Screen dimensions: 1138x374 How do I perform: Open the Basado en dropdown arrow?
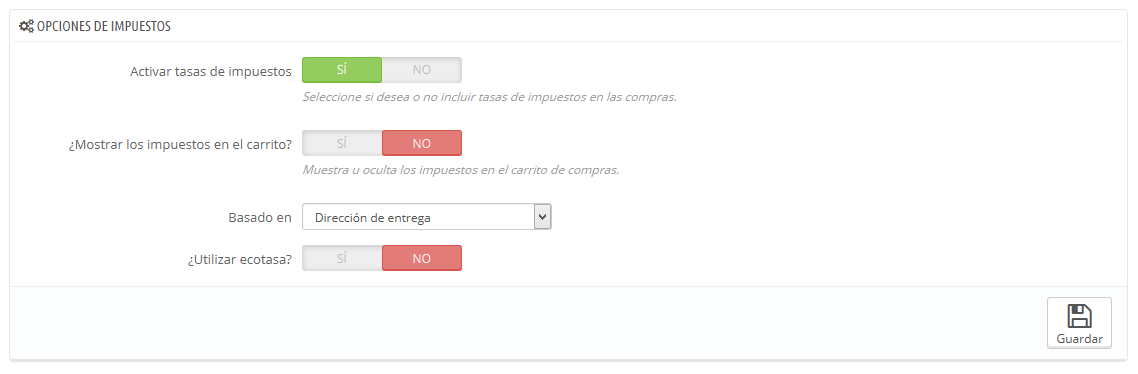coord(542,216)
